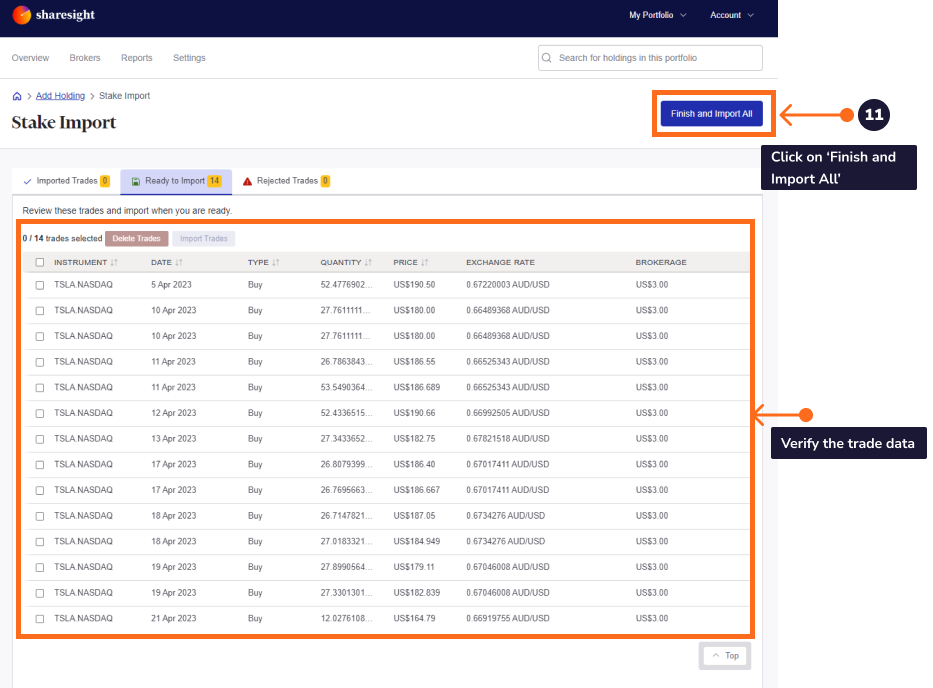Switch to Imported Trades tab
The image size is (933, 688).
[66, 181]
